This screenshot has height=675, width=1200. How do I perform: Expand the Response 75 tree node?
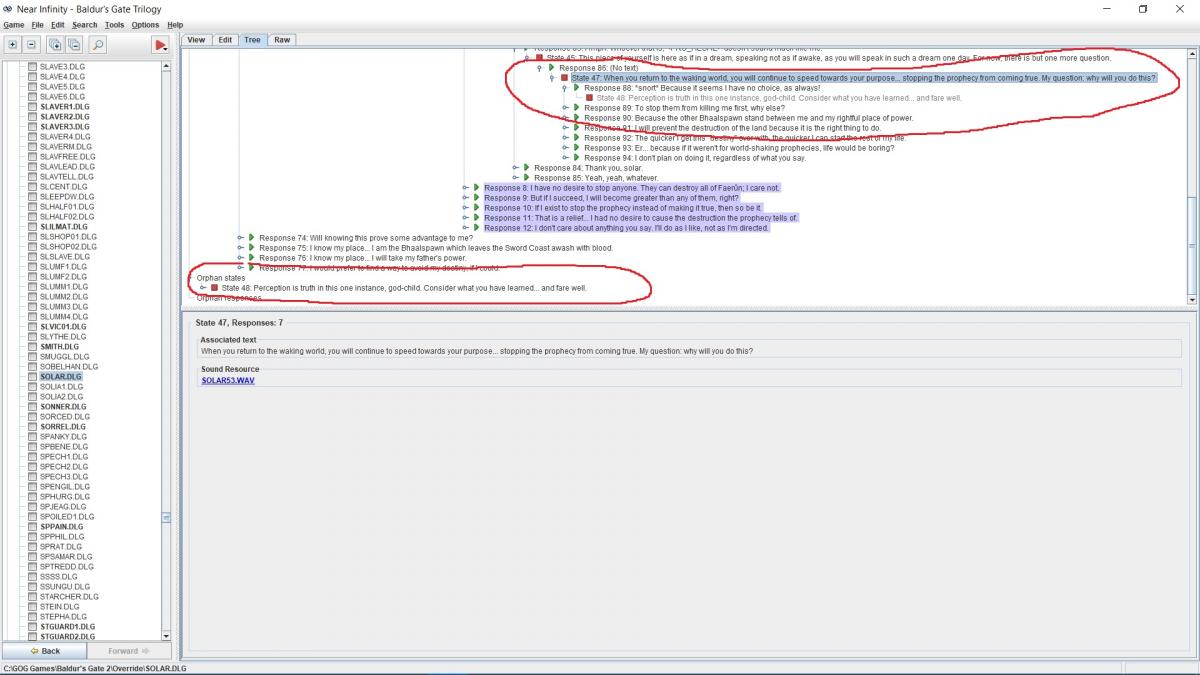[x=239, y=248]
